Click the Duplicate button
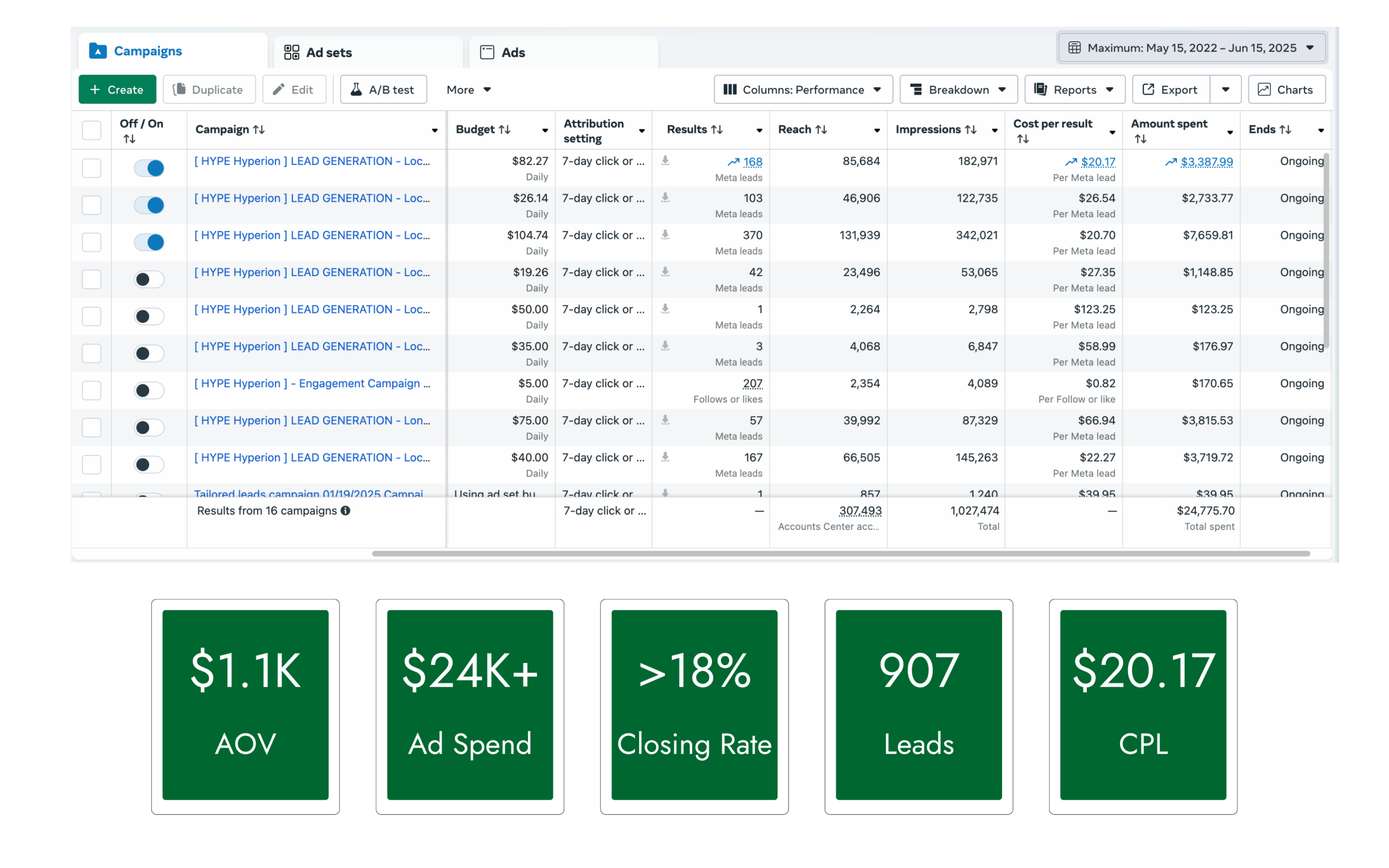 pos(209,90)
